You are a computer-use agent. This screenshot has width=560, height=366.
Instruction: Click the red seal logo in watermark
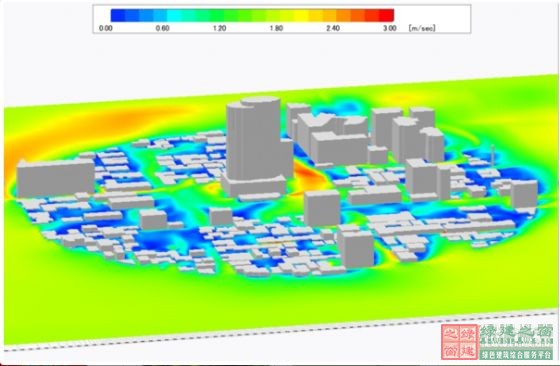click(x=459, y=341)
